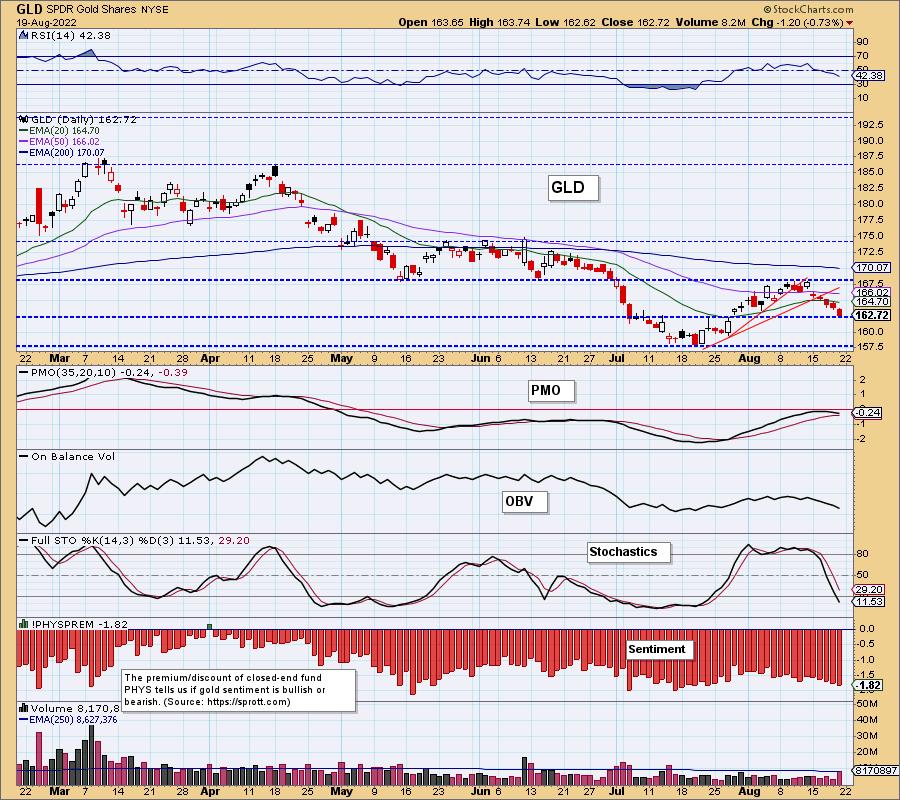Click the Low 162.62 header value
The width and height of the screenshot is (900, 800).
pyautogui.click(x=565, y=23)
